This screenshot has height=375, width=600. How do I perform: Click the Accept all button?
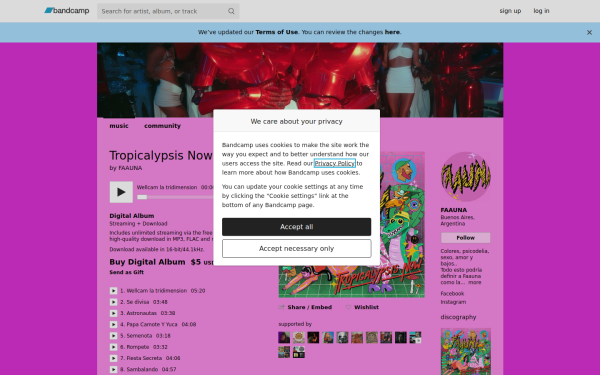pyautogui.click(x=297, y=227)
